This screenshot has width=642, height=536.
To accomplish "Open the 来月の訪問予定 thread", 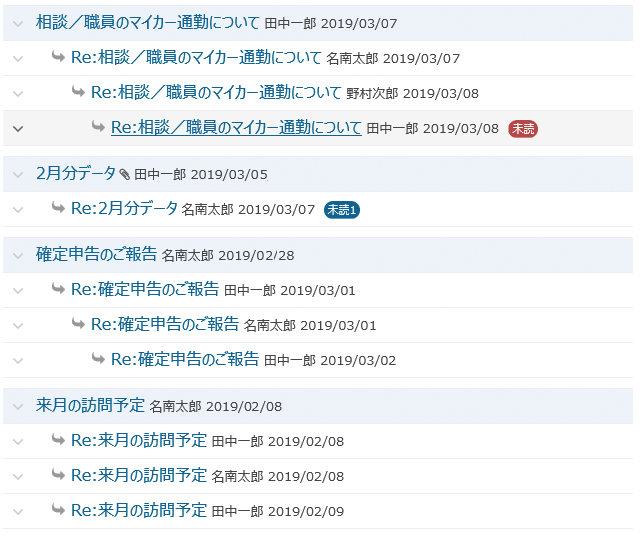I will point(90,406).
